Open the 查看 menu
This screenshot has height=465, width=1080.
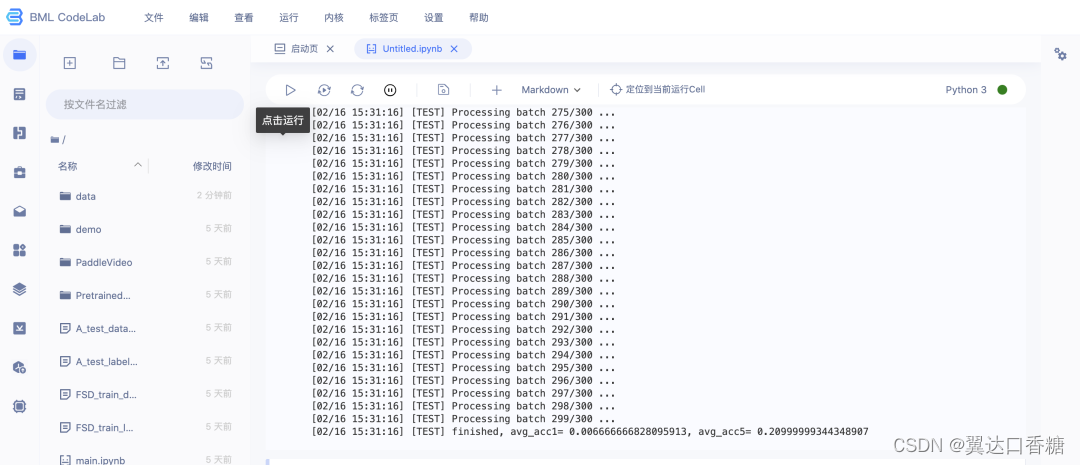[x=244, y=18]
